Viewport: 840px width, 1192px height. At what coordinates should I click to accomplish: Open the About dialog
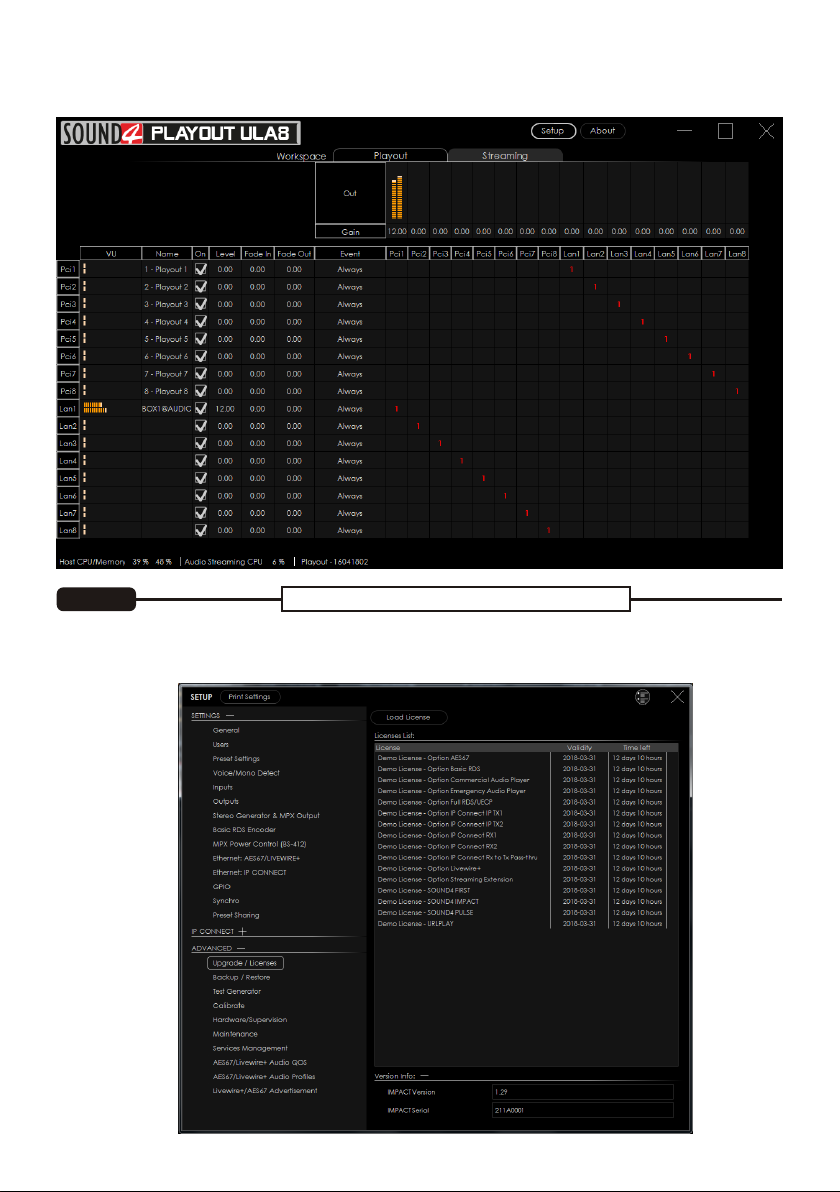[603, 131]
